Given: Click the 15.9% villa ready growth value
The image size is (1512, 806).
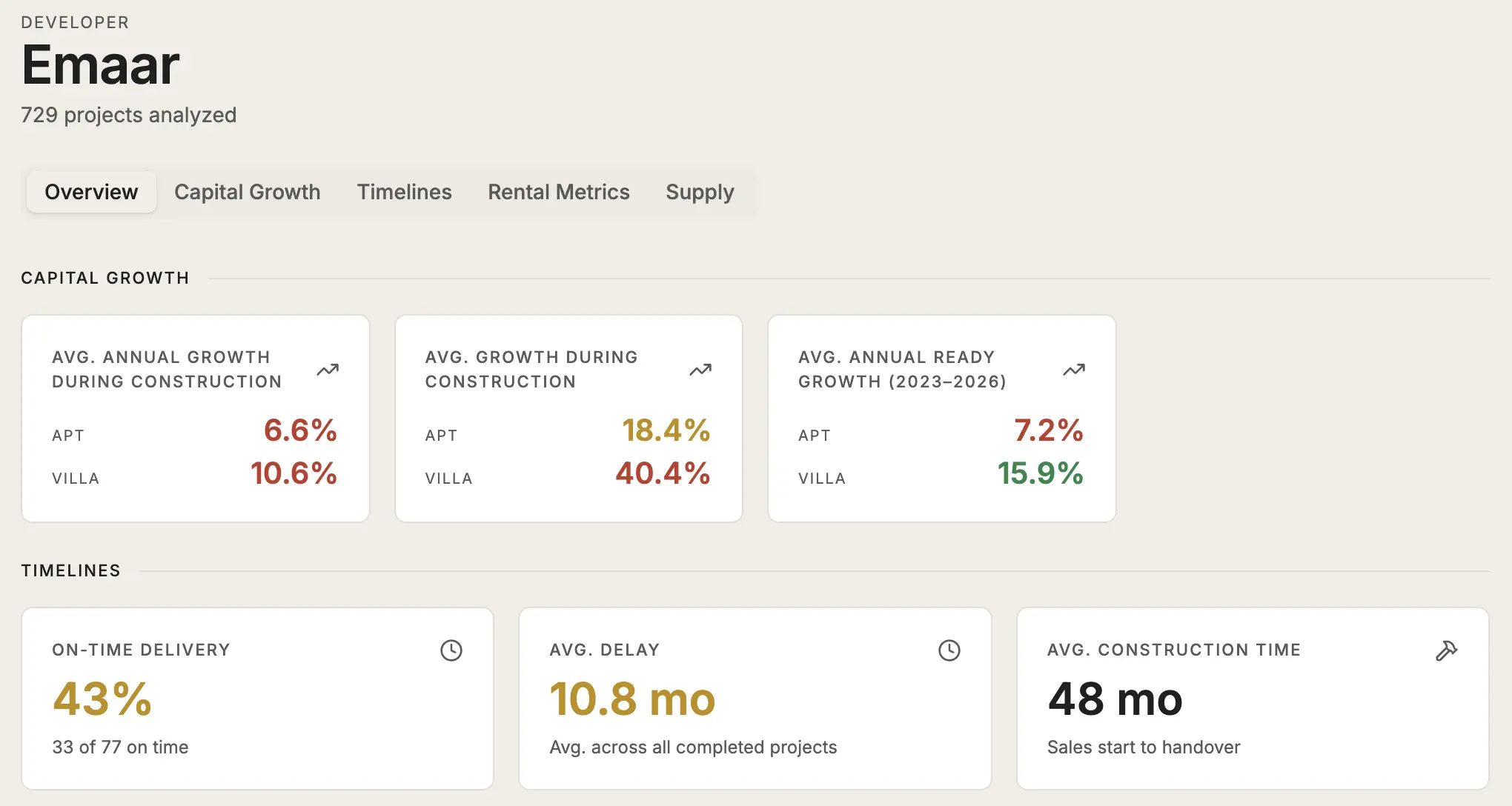Looking at the screenshot, I should tap(1040, 473).
